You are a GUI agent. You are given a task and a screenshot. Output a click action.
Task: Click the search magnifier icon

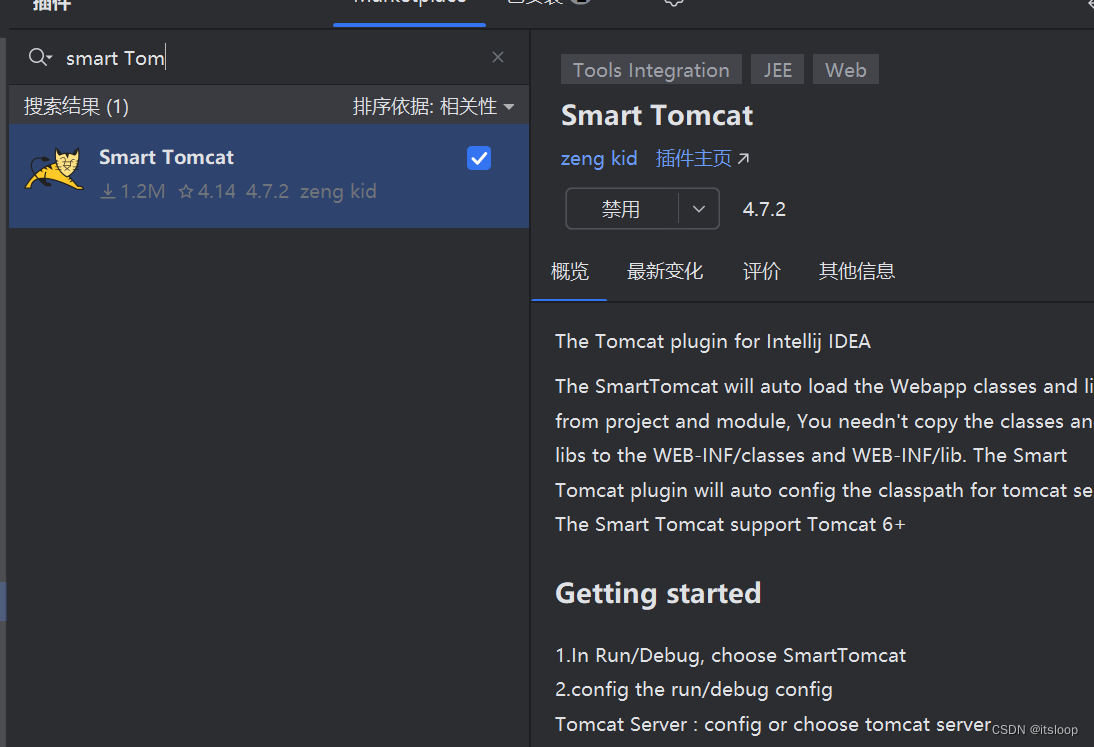click(x=40, y=57)
